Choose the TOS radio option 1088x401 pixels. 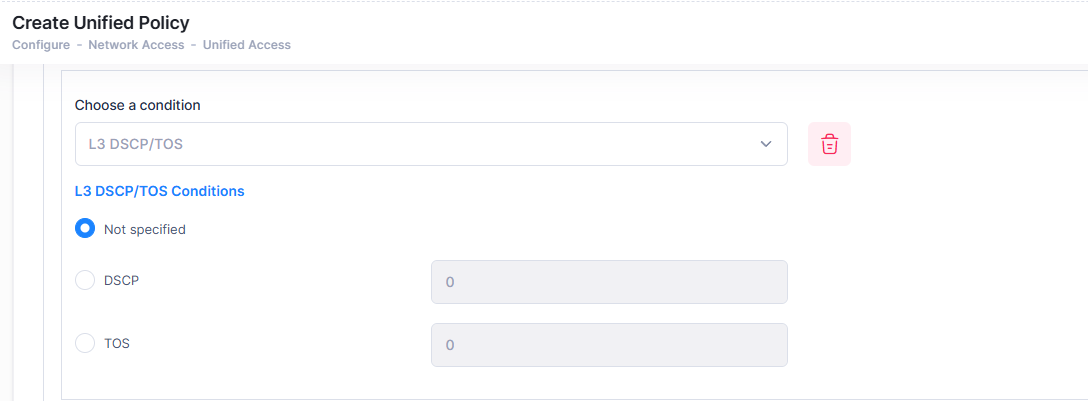tap(85, 343)
